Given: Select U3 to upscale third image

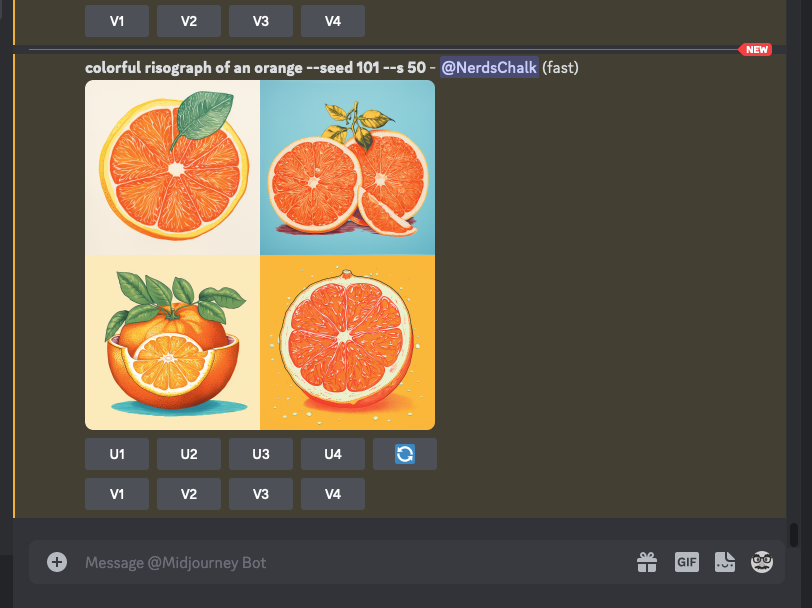Looking at the screenshot, I should [x=261, y=454].
